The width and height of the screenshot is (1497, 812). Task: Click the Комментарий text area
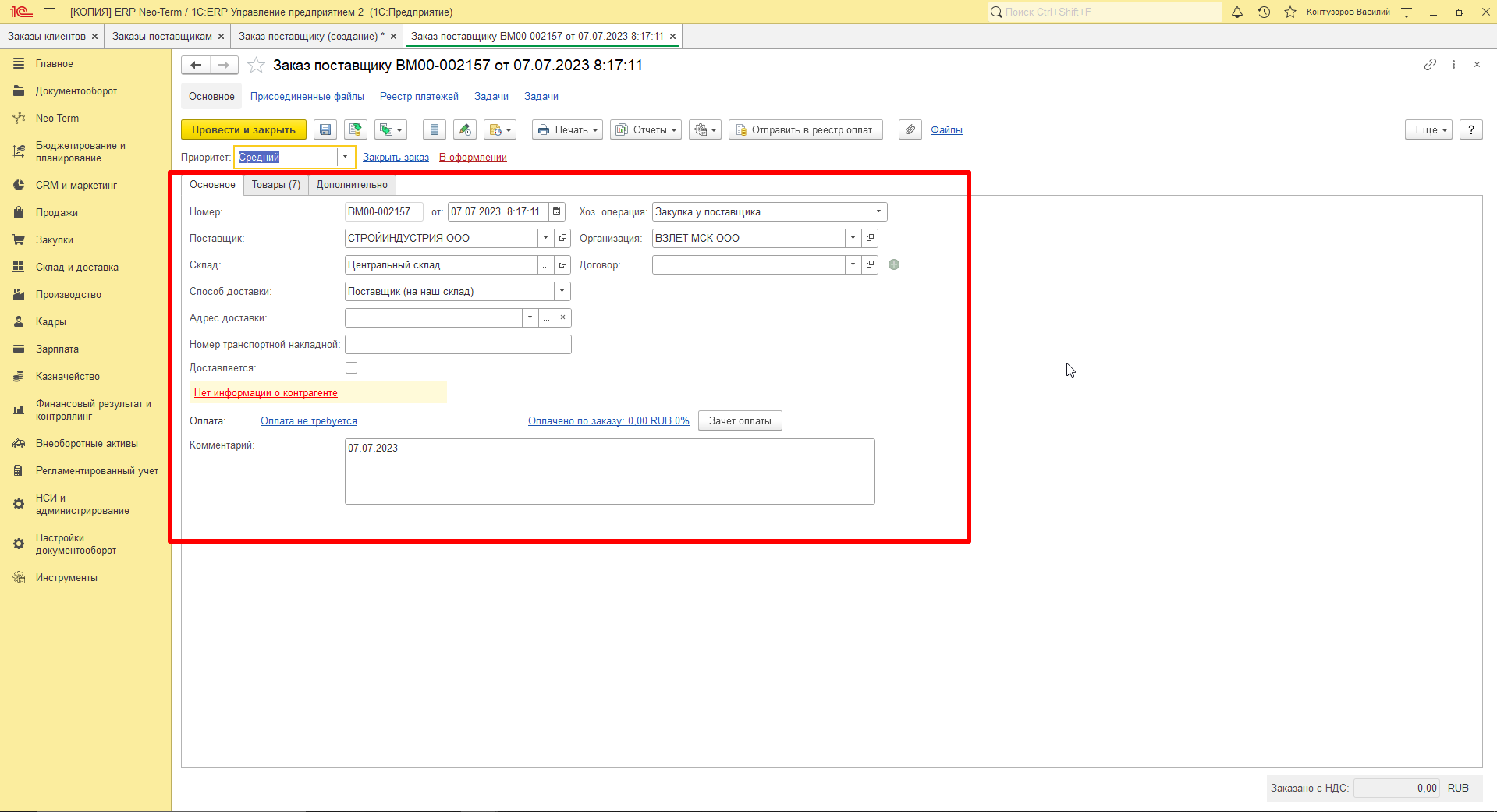tap(610, 472)
